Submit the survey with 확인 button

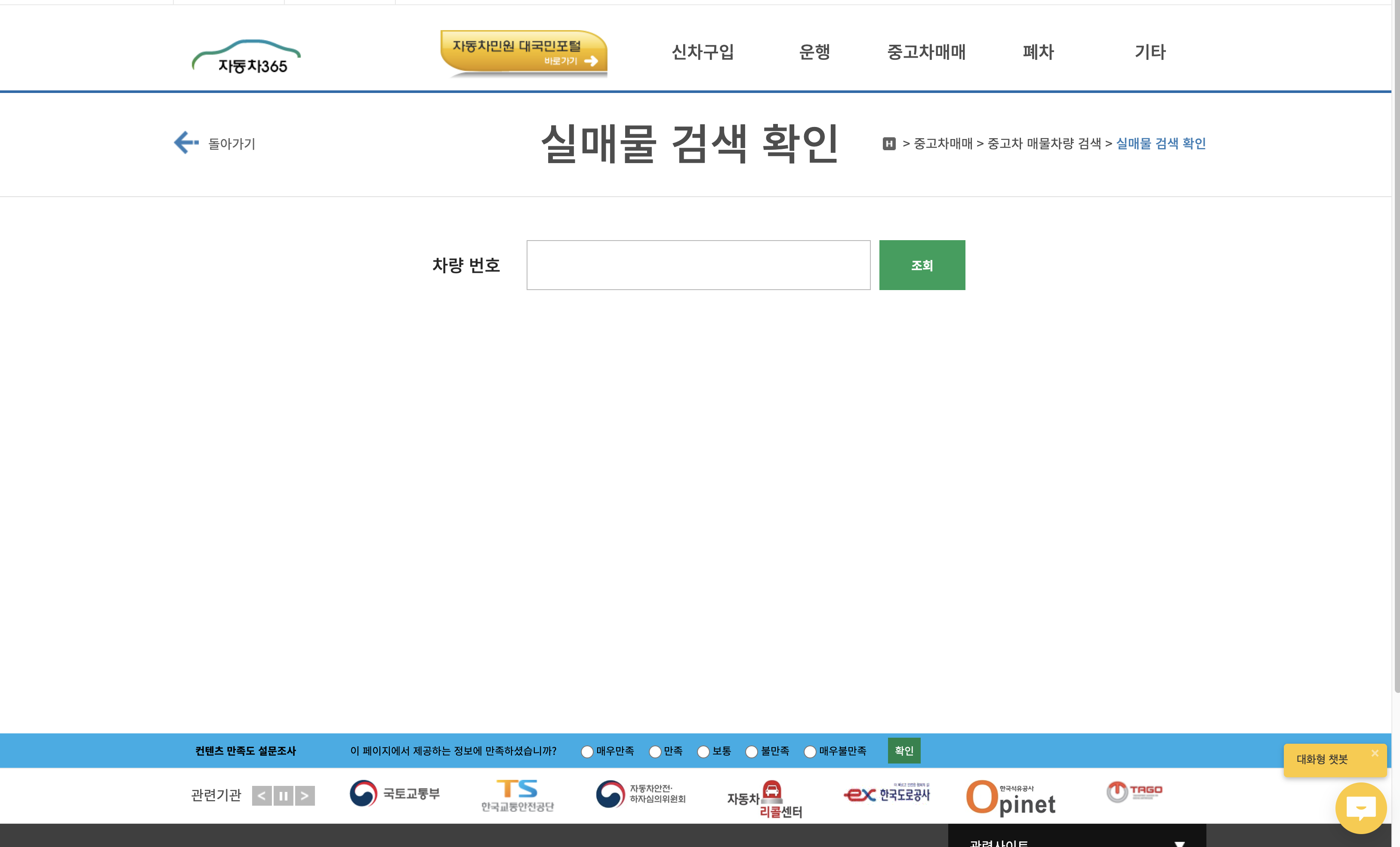904,750
